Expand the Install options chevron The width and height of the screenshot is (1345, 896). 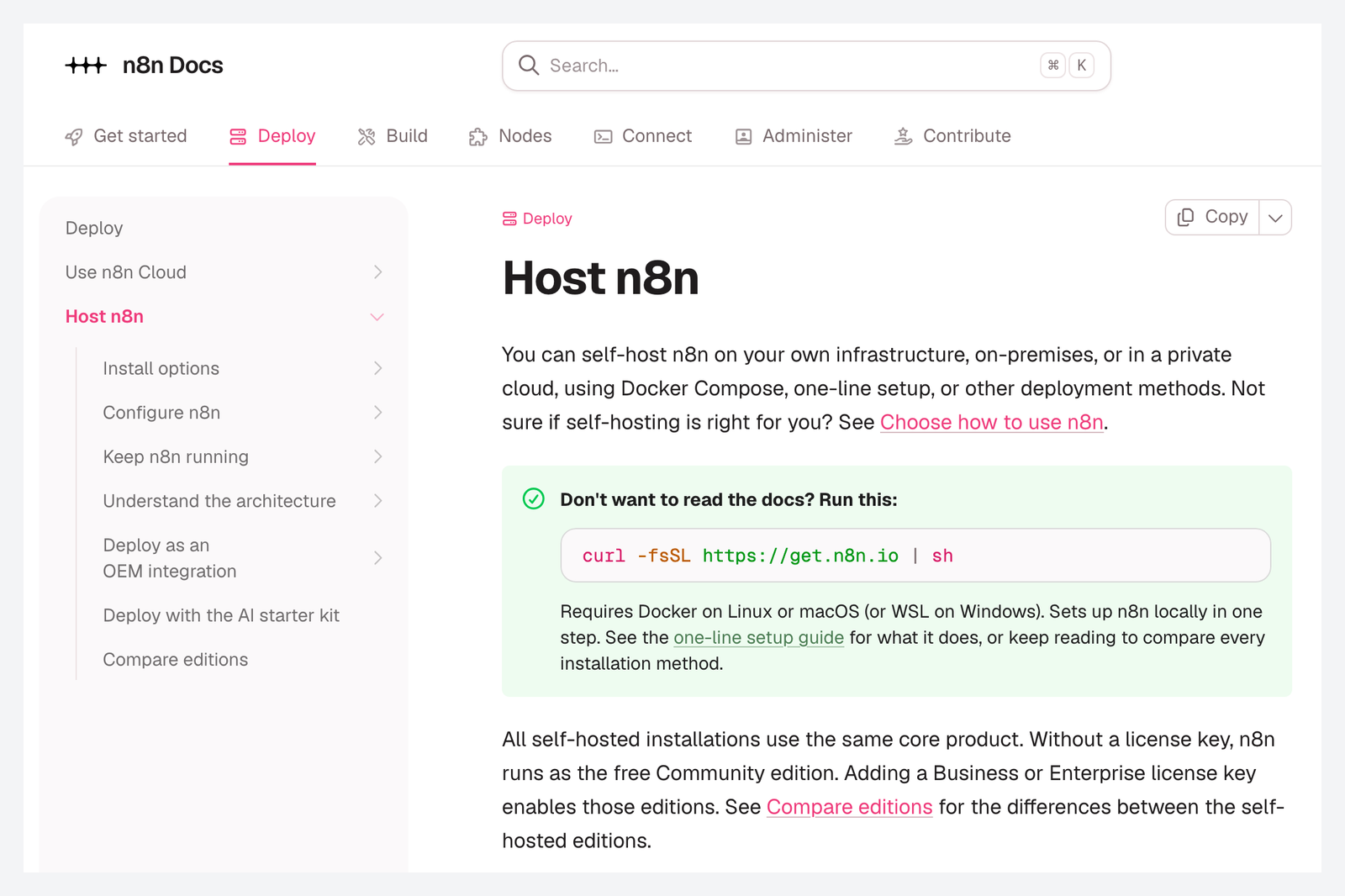[x=377, y=368]
